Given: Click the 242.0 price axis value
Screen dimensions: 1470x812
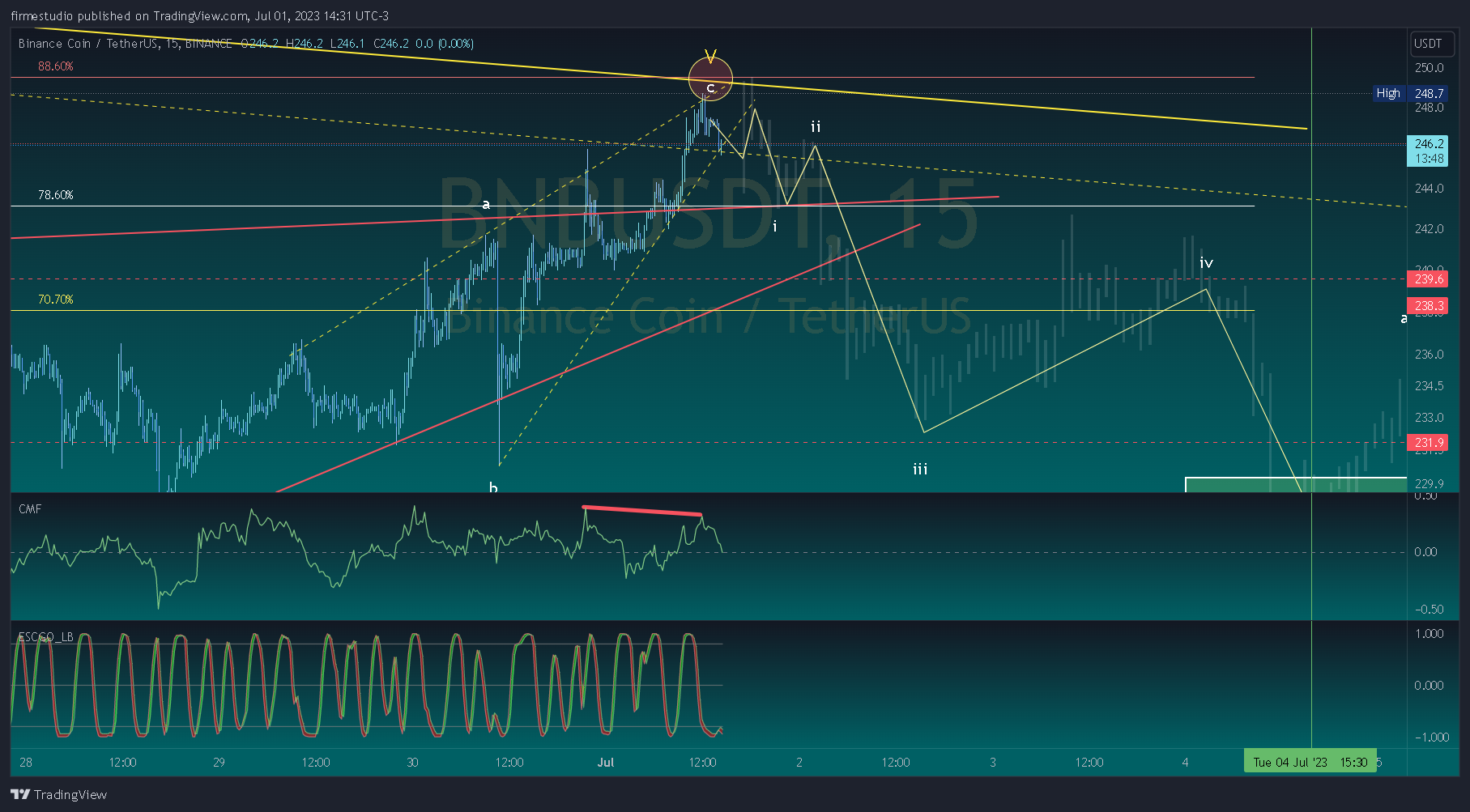Looking at the screenshot, I should click(1429, 229).
